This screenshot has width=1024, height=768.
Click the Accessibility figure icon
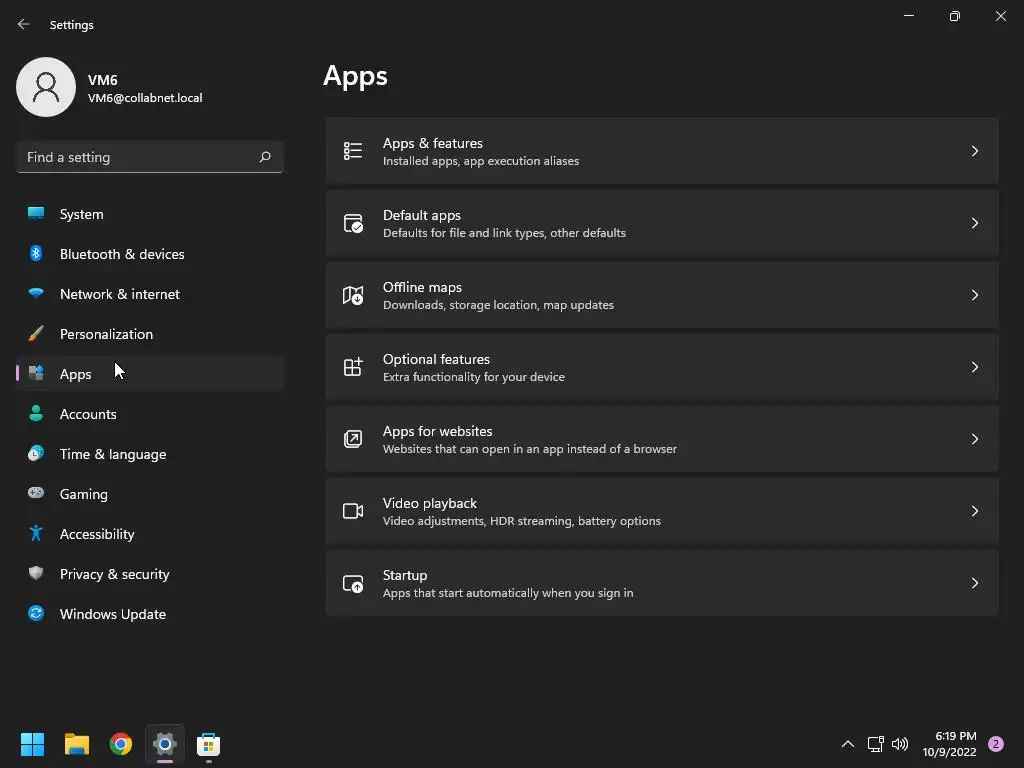click(x=36, y=534)
